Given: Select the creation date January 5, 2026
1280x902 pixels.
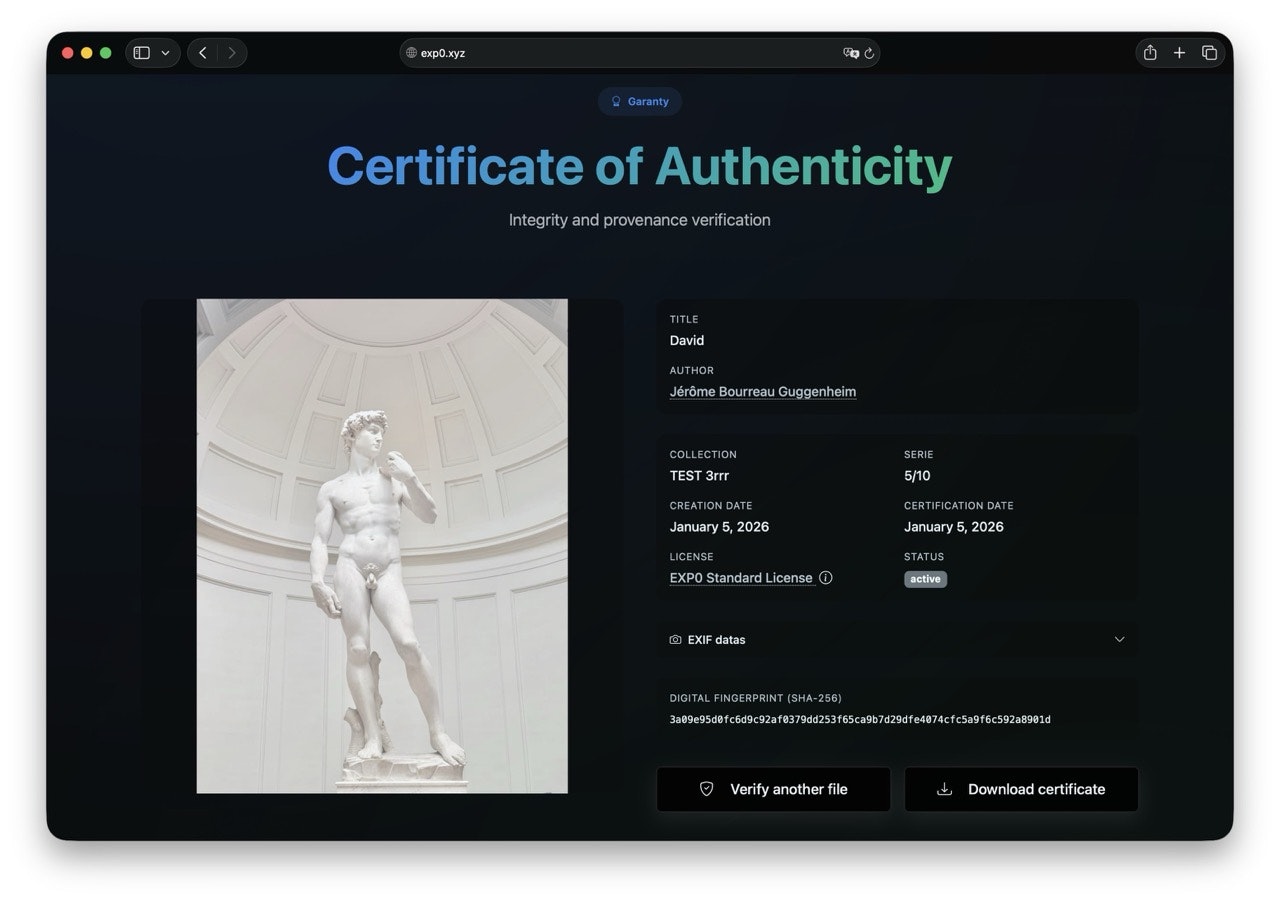Looking at the screenshot, I should 719,527.
